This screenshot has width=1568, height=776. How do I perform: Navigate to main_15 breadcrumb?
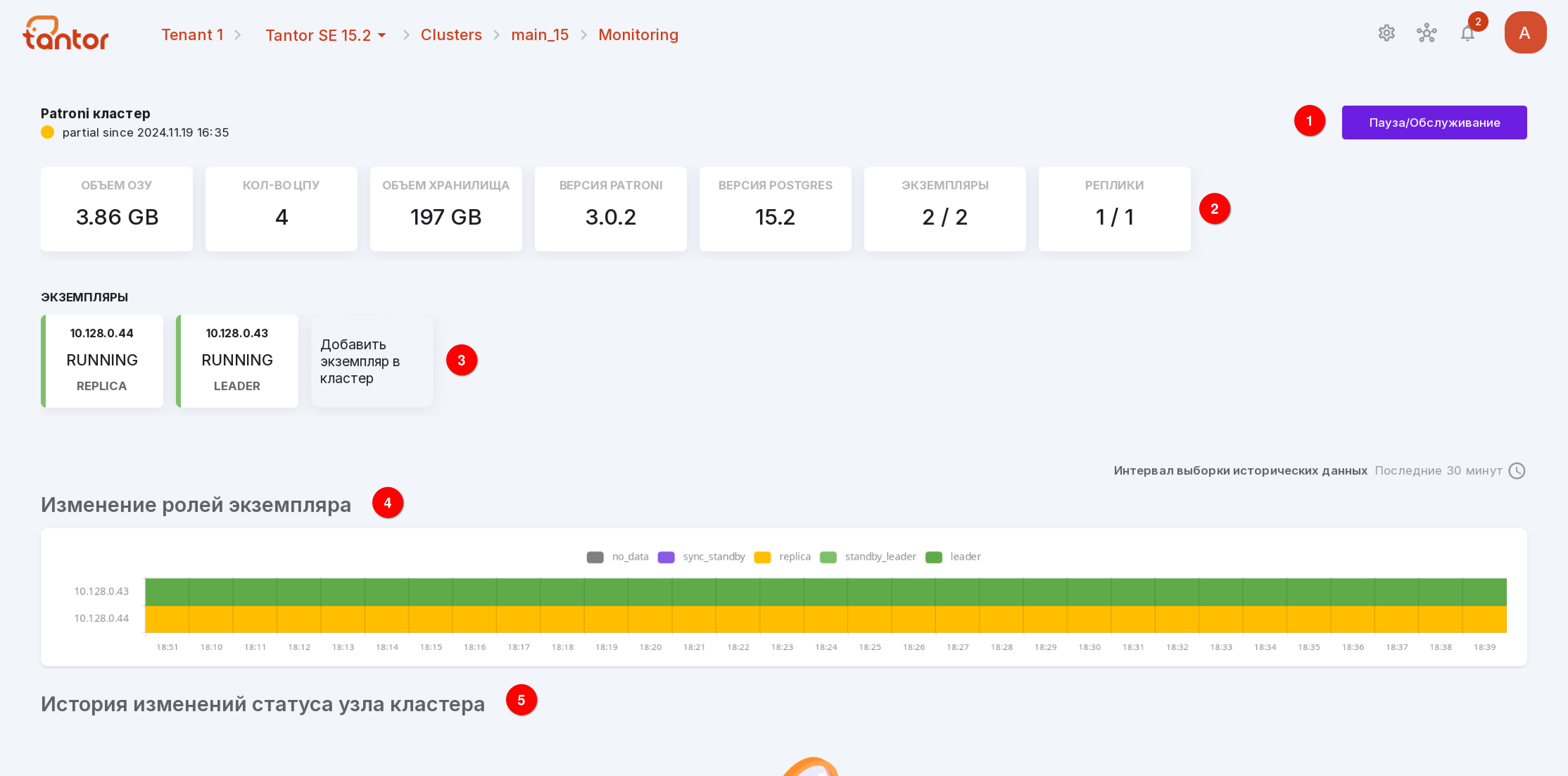click(x=540, y=35)
